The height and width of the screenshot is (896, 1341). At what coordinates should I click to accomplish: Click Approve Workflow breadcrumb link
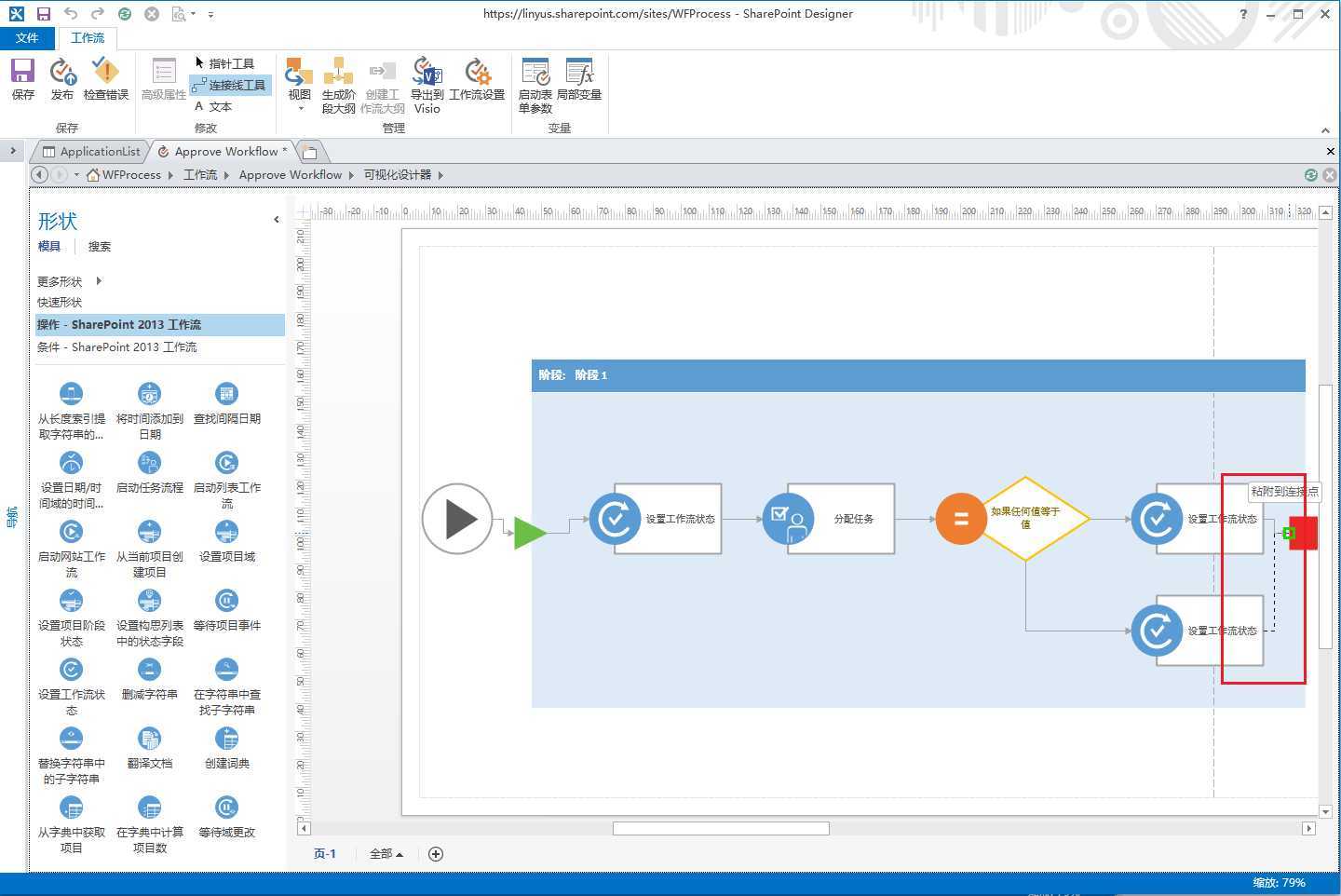tap(291, 175)
